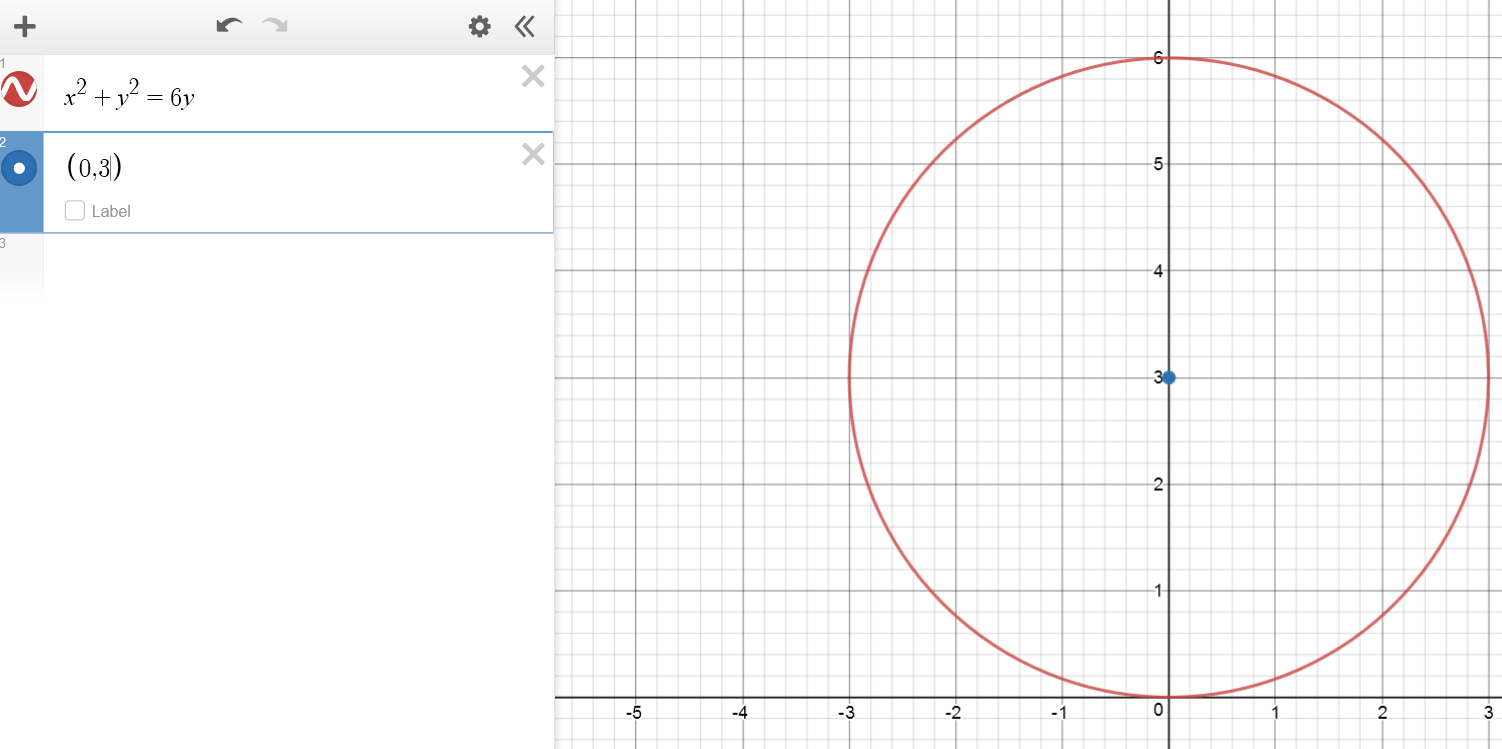Click the blue point on the graph
The width and height of the screenshot is (1502, 749).
(x=1169, y=377)
